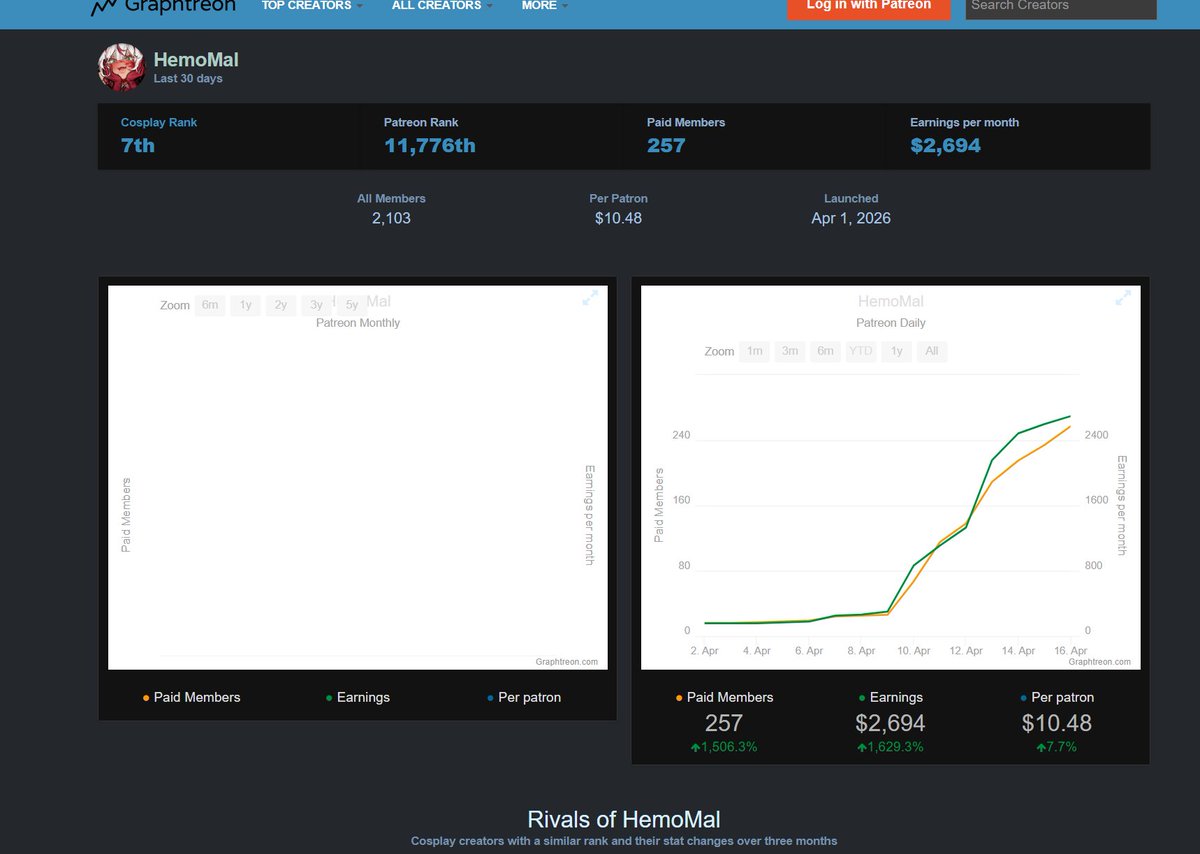The image size is (1200, 854).
Task: Open the MORE dropdown menu
Action: point(545,6)
